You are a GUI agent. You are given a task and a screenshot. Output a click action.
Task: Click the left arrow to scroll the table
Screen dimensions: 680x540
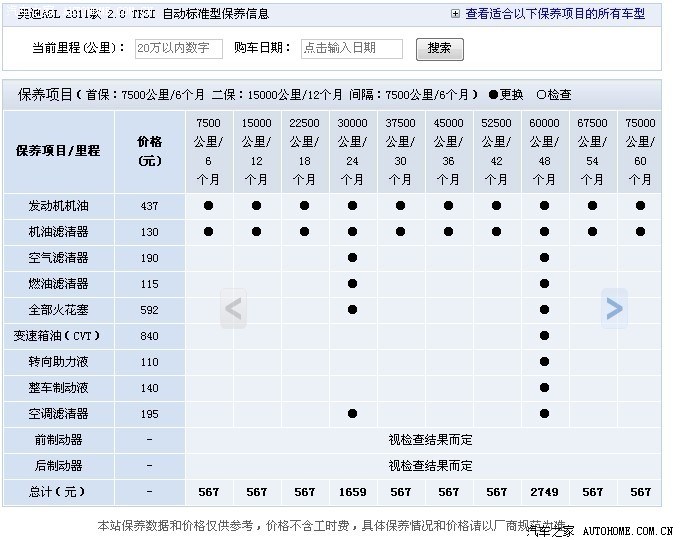pos(233,308)
